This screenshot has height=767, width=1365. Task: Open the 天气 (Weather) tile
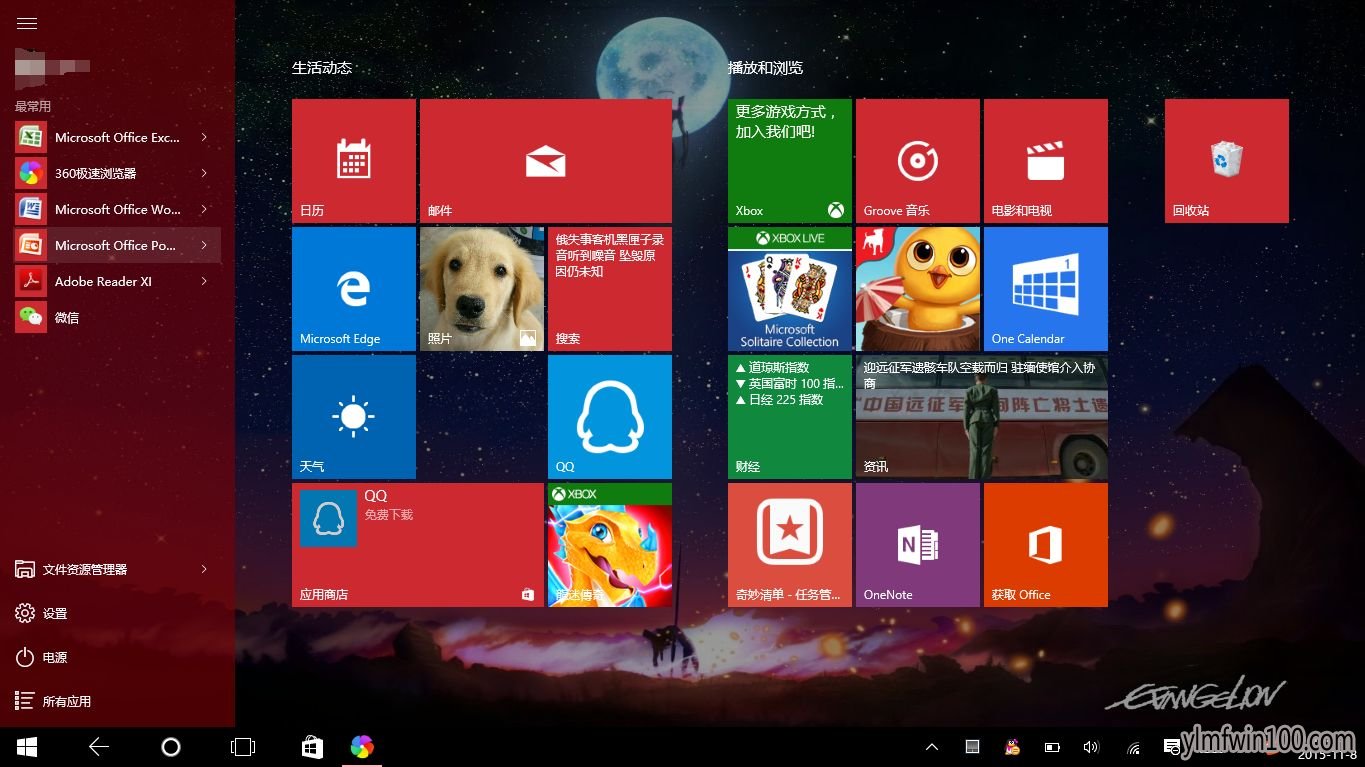(x=354, y=417)
